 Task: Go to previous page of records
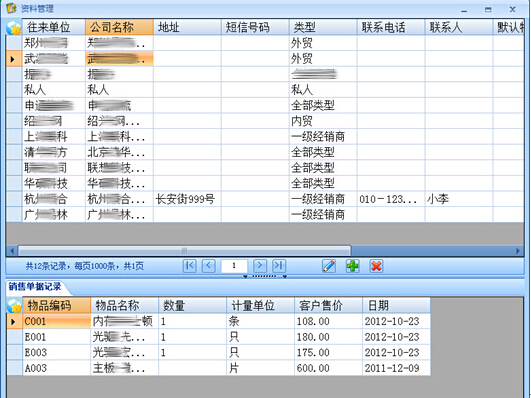click(x=209, y=266)
